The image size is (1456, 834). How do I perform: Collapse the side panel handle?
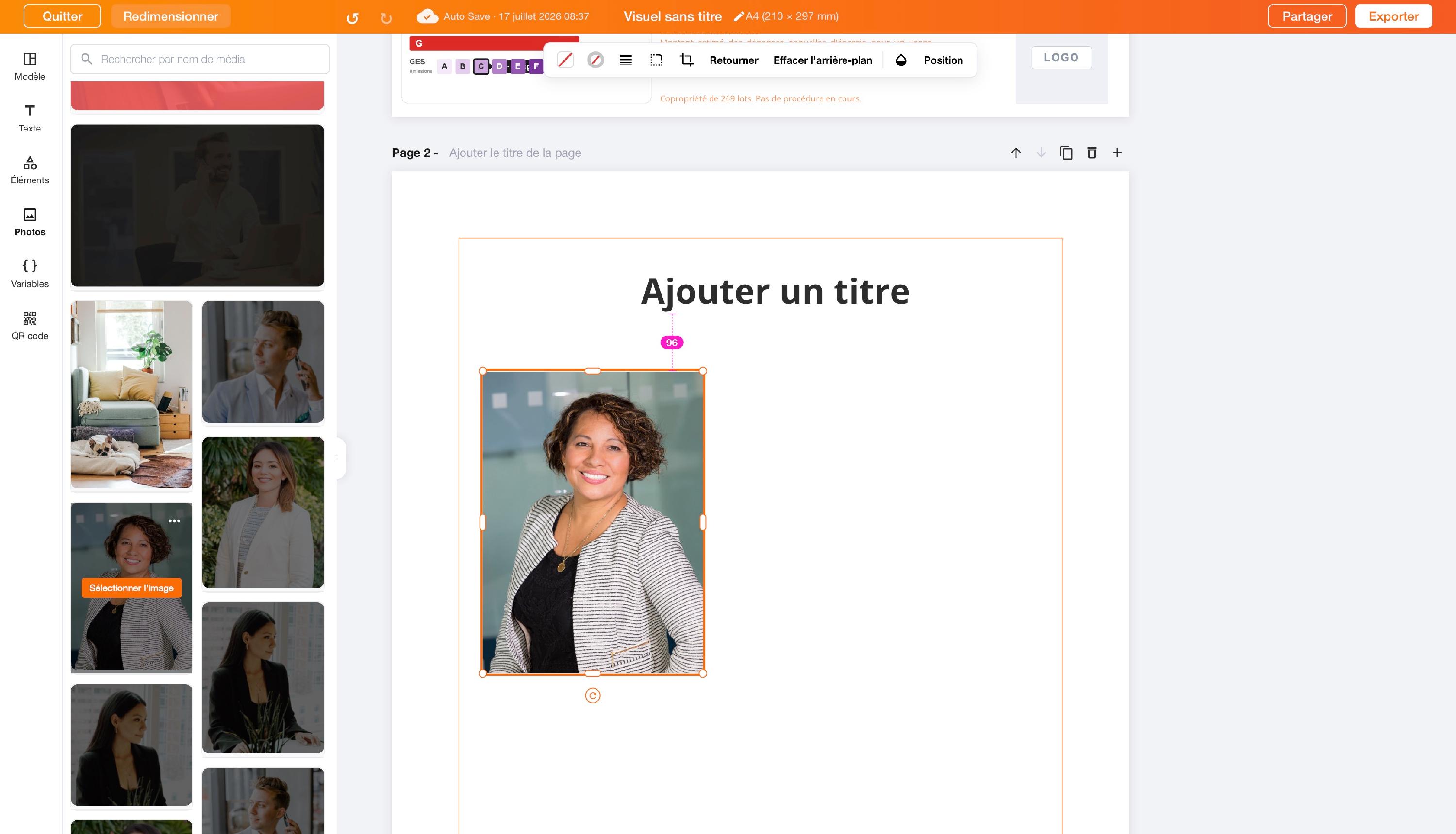tap(340, 458)
